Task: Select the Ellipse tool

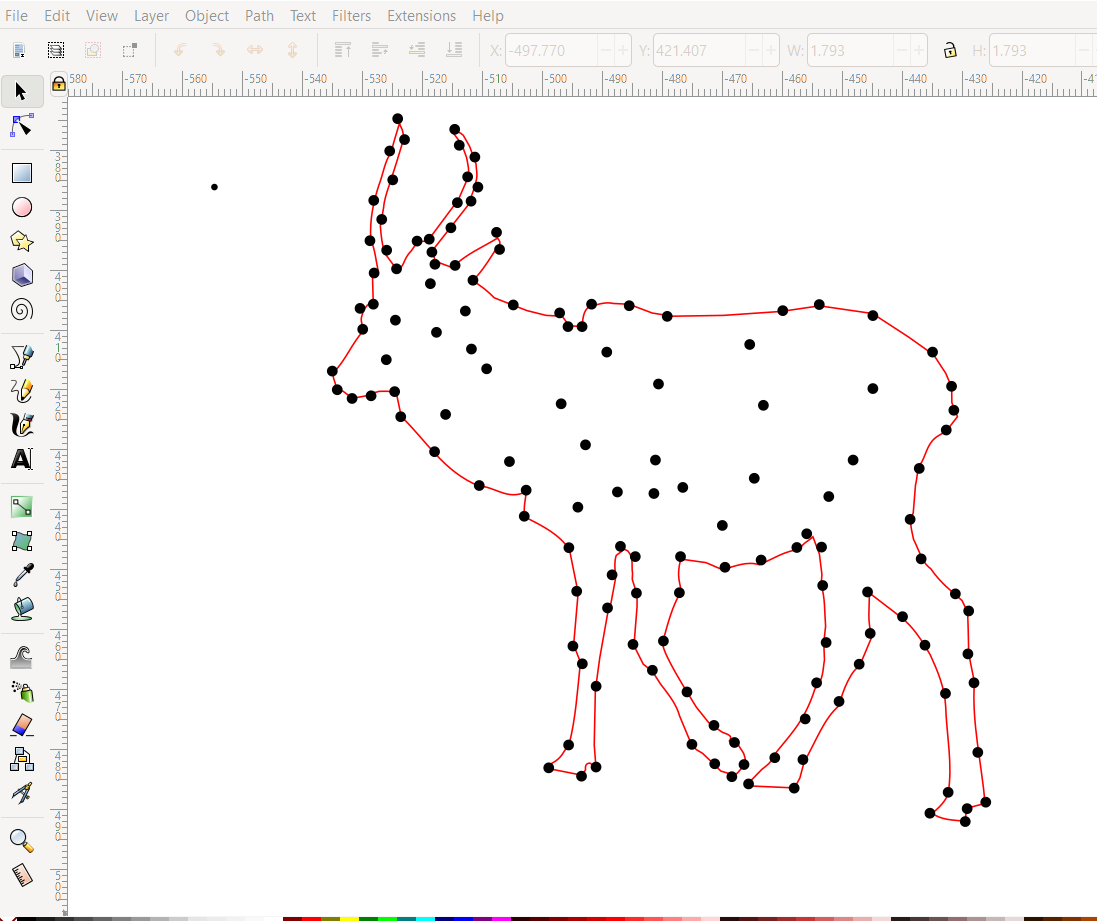Action: (x=21, y=207)
